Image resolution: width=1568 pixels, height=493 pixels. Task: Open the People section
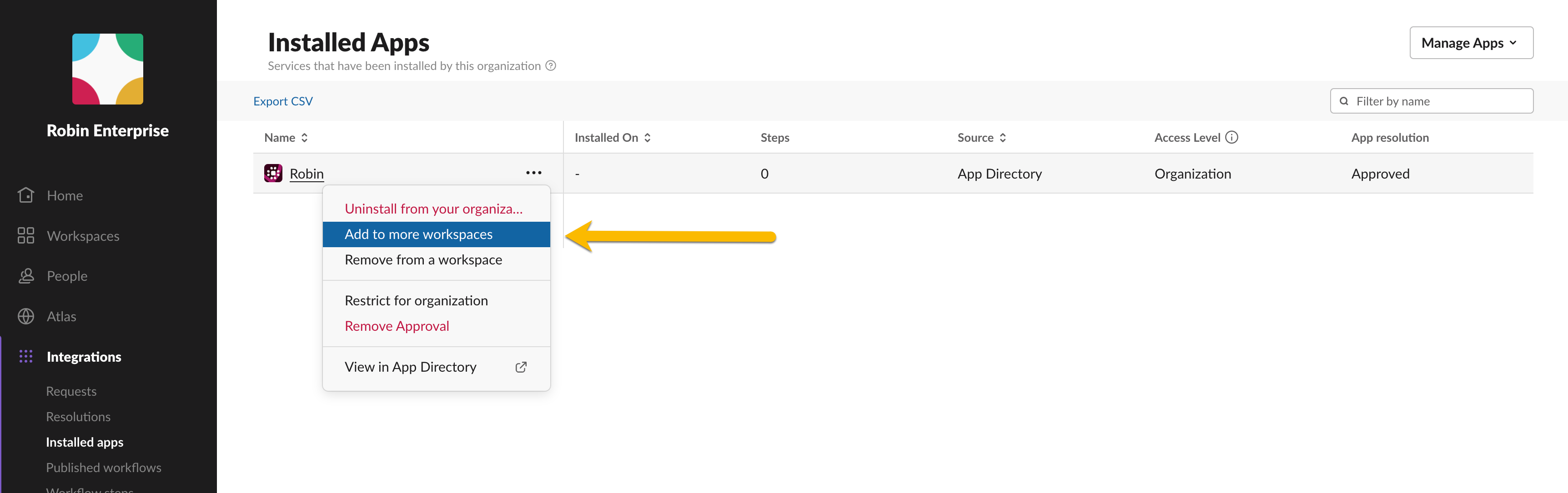click(x=26, y=275)
